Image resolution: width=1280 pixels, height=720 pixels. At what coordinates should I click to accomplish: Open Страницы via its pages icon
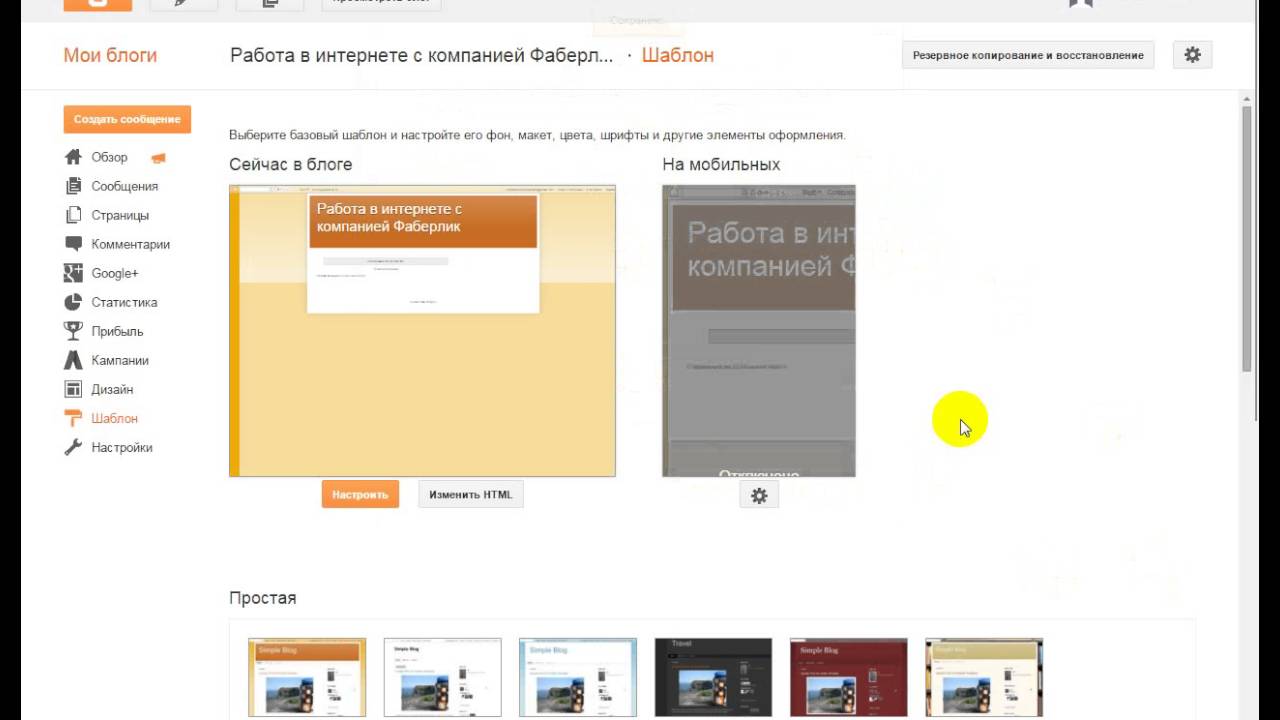73,215
